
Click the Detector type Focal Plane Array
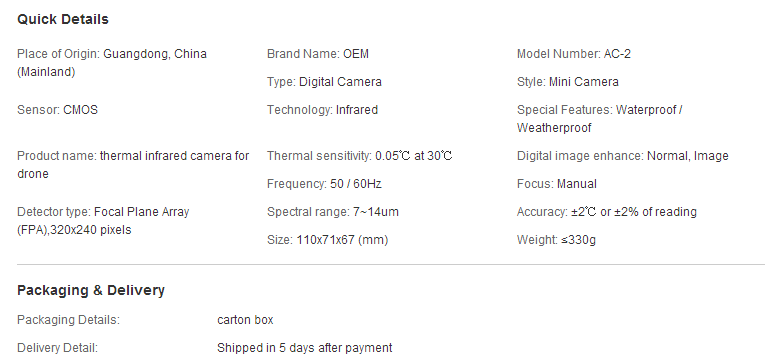pos(103,221)
